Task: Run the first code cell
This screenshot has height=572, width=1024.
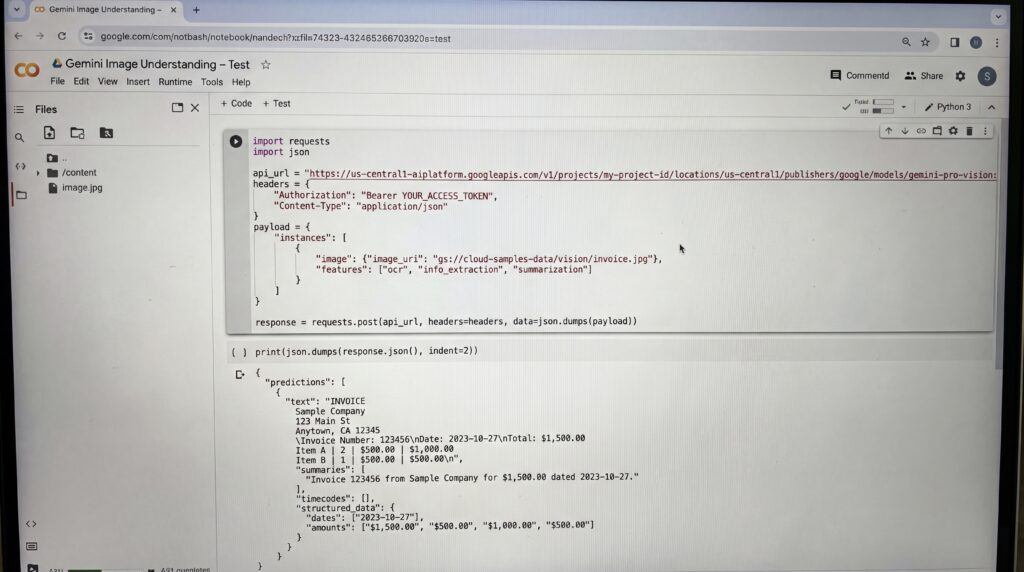Action: [x=236, y=141]
